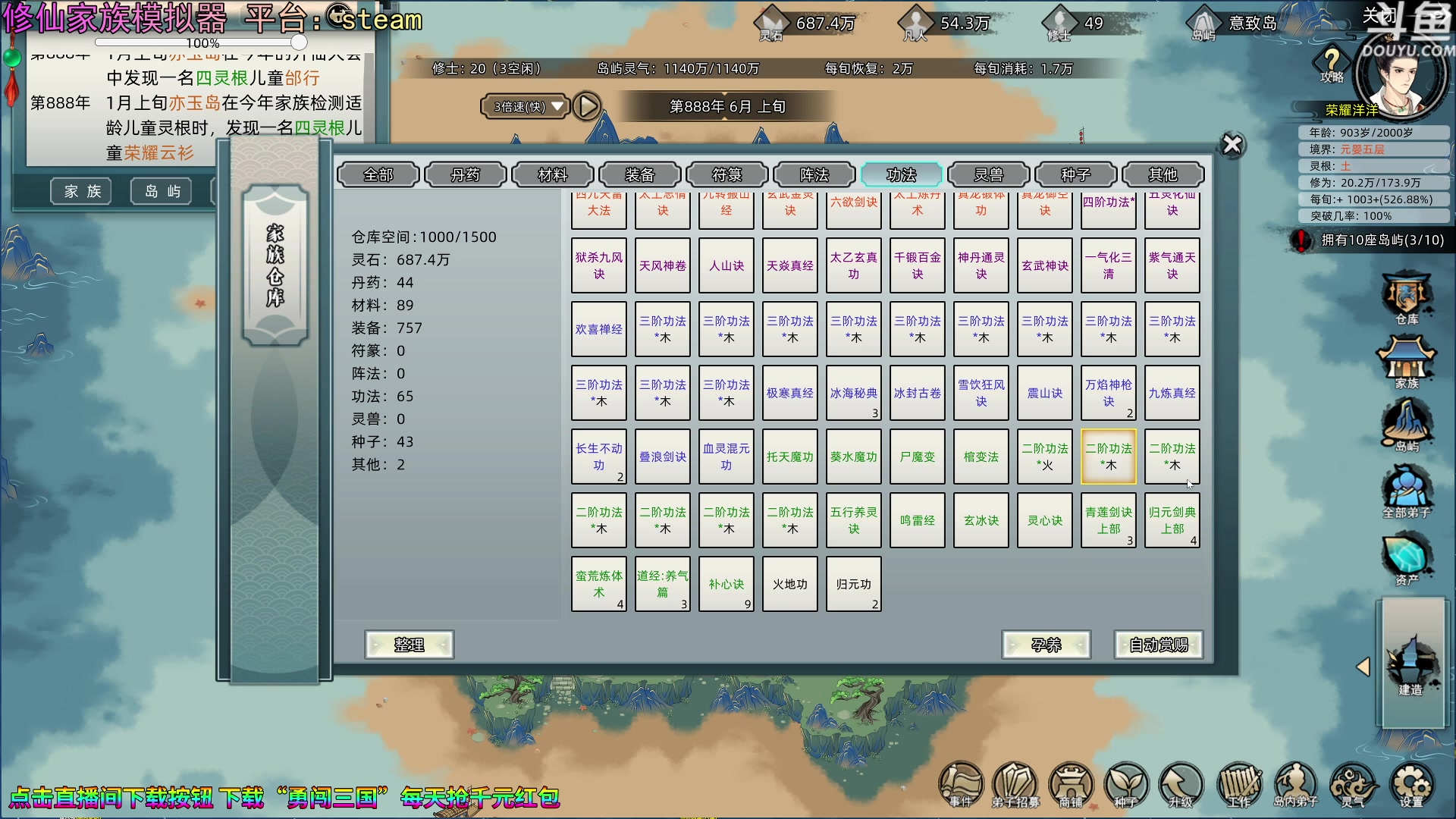Click the 自动赏赐 auto reward button
Screen dimensions: 1456x819
pos(1158,645)
